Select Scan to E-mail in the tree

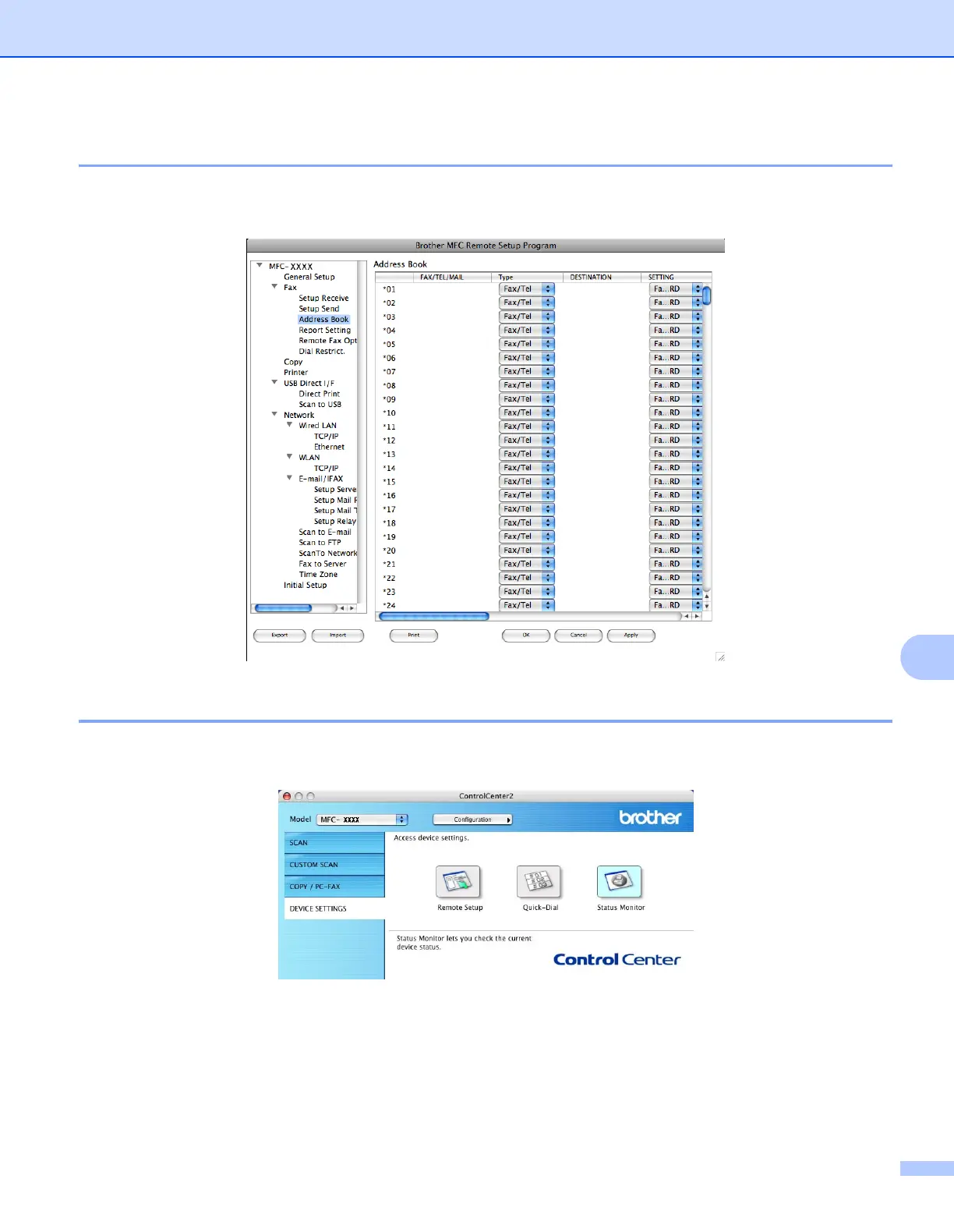tap(325, 532)
